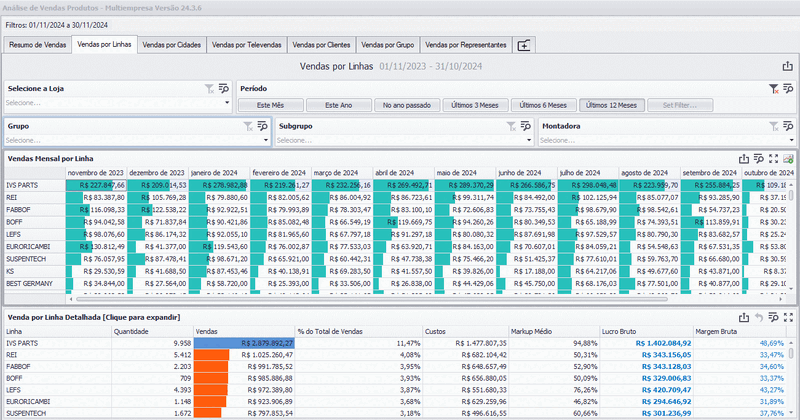Select the novembro de 2023 column header
The image size is (800, 420).
[x=96, y=173]
